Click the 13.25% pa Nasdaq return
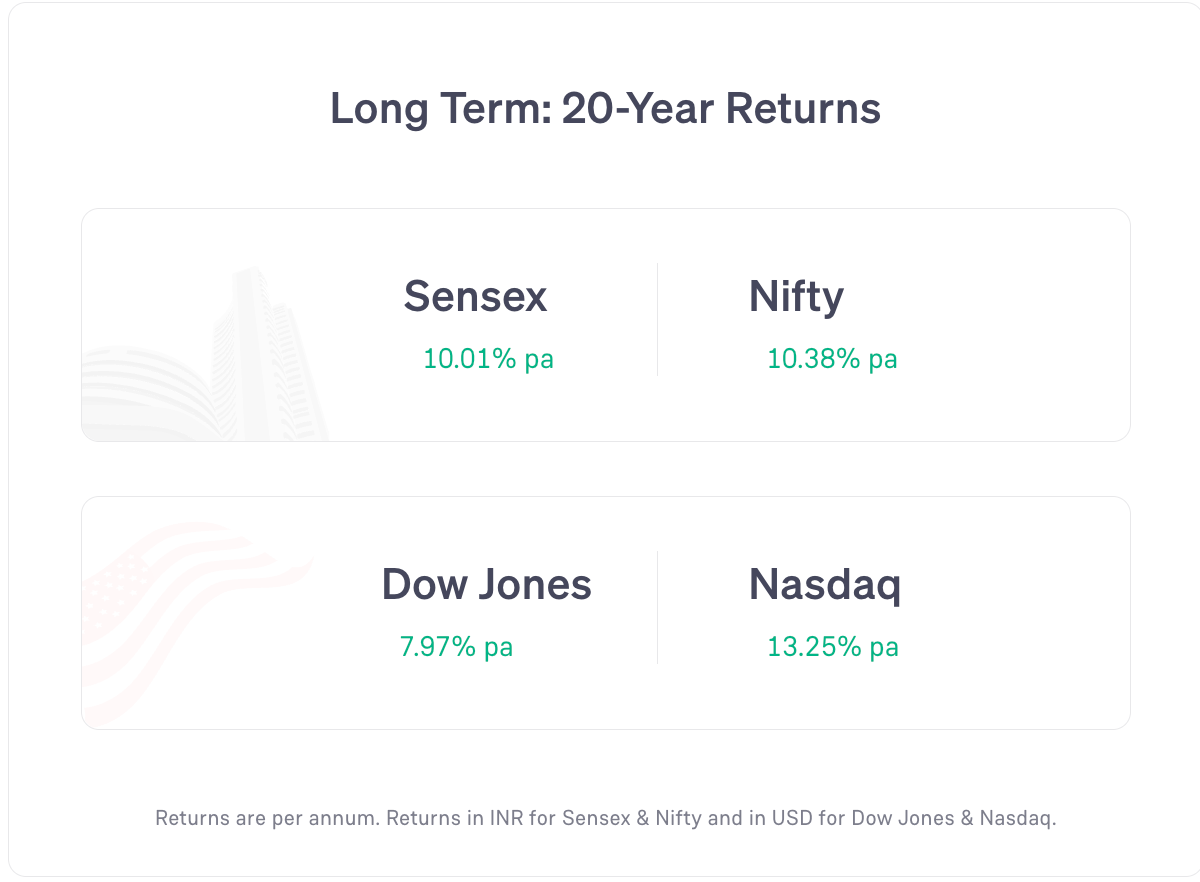This screenshot has height=882, width=1200. click(833, 646)
